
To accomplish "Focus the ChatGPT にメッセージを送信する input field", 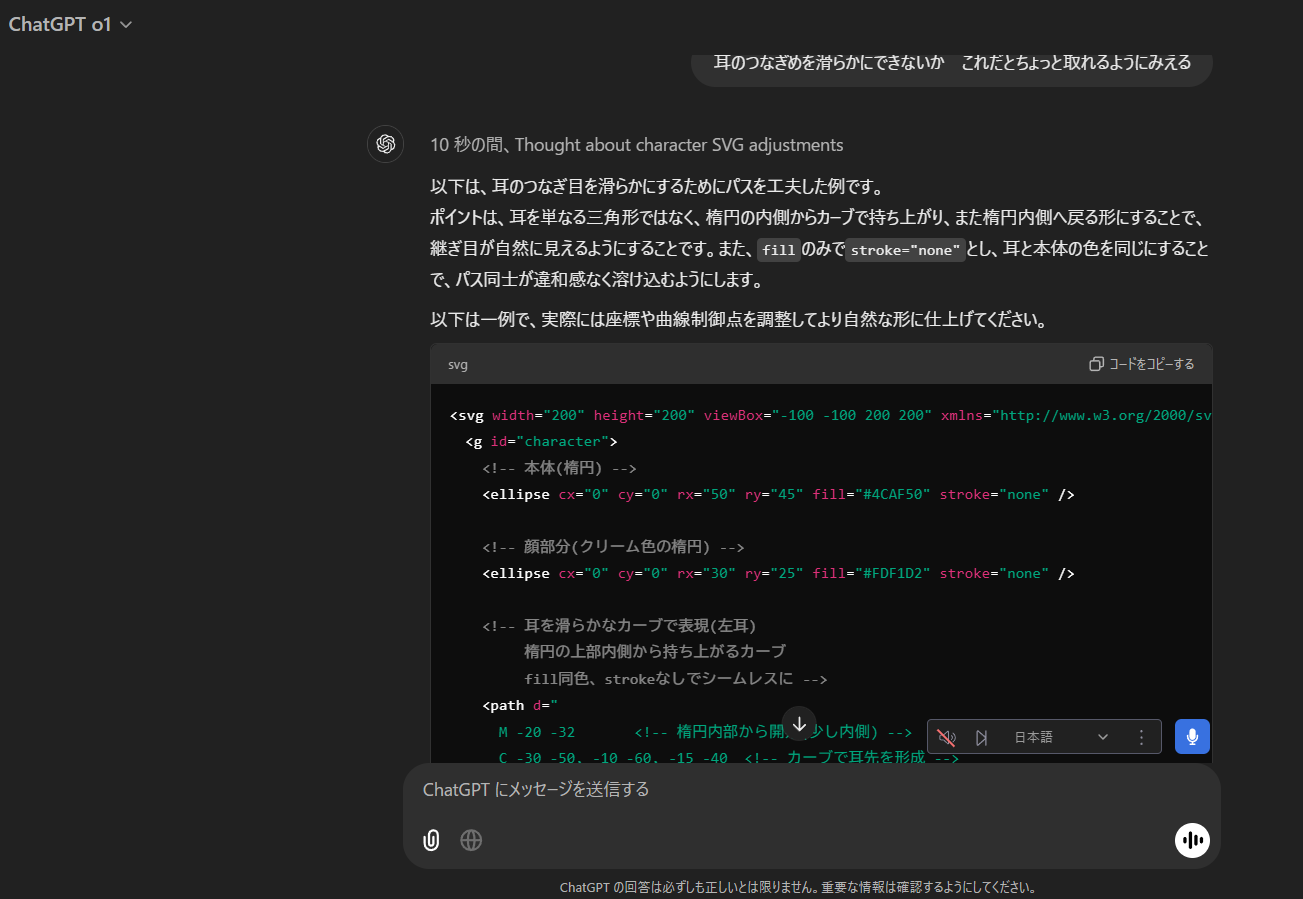I will (811, 790).
